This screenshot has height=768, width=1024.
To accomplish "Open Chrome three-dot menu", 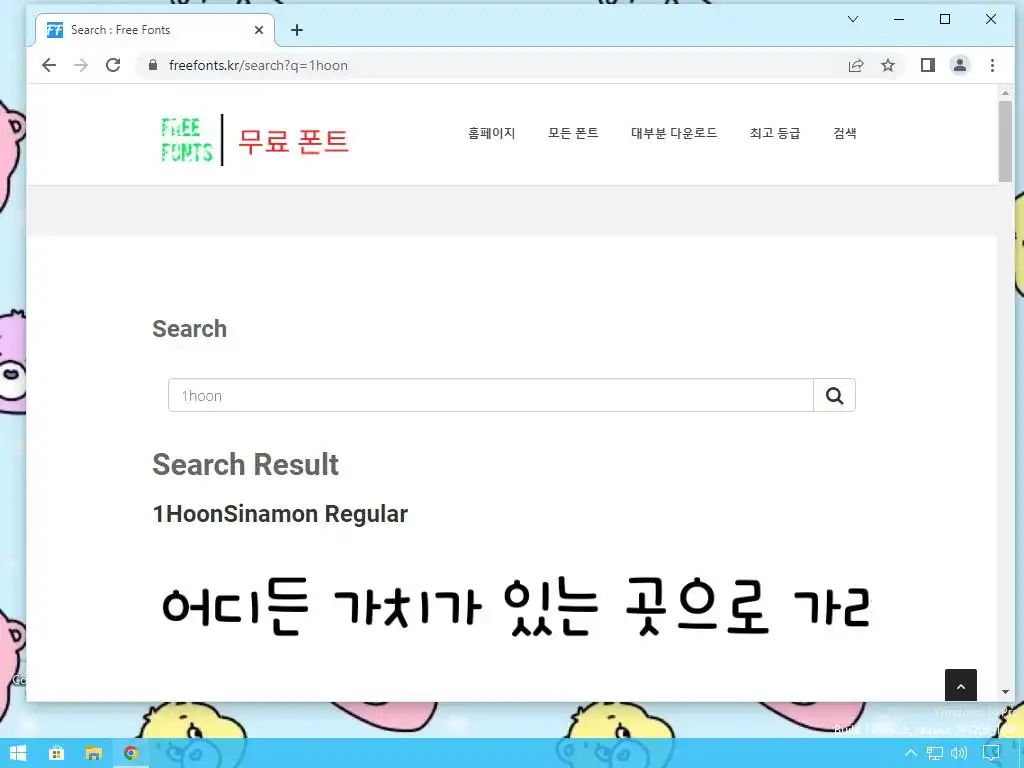I will [992, 65].
